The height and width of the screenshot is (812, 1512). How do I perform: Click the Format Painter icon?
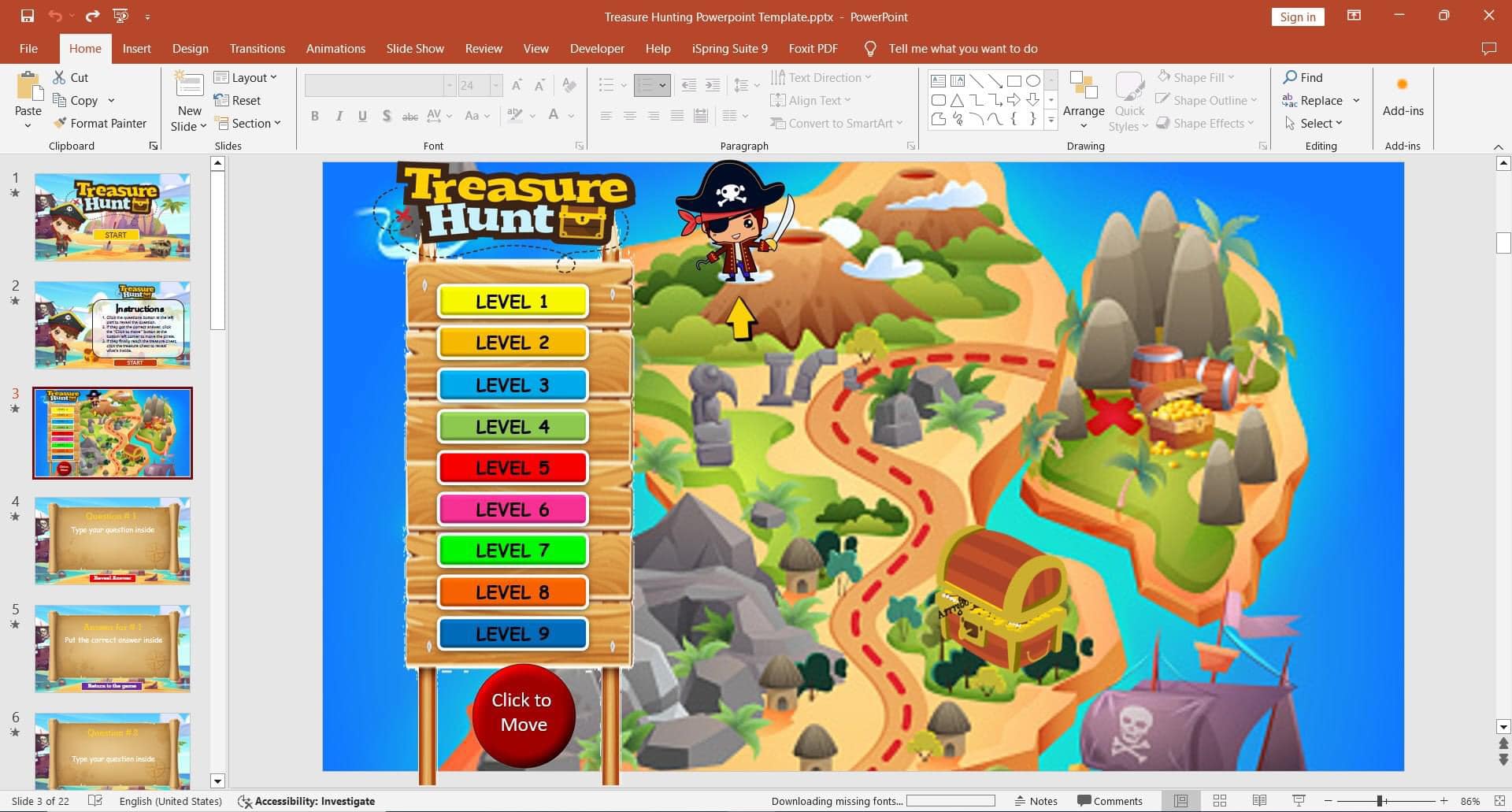coord(60,124)
